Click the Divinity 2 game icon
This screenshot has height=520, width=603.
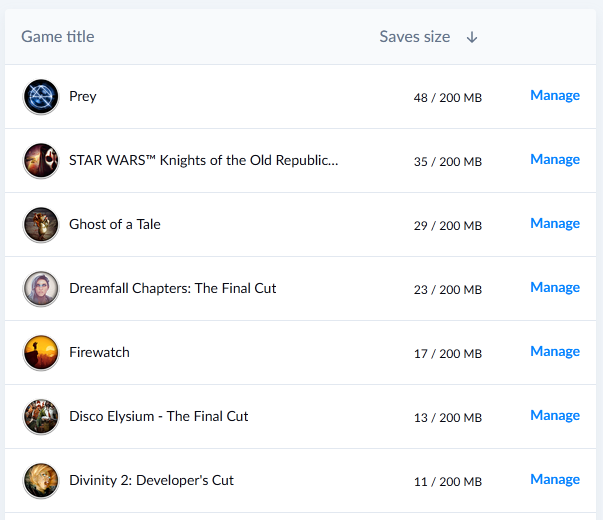[x=41, y=480]
